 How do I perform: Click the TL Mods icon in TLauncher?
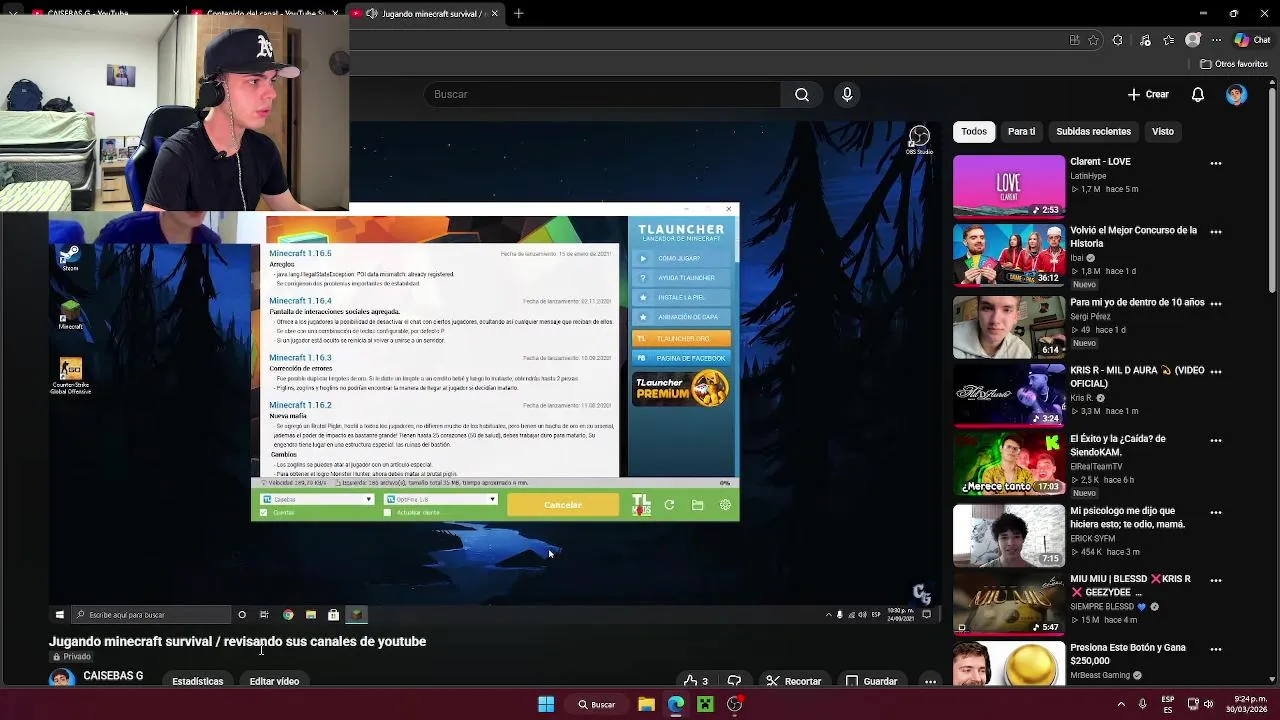click(x=641, y=505)
